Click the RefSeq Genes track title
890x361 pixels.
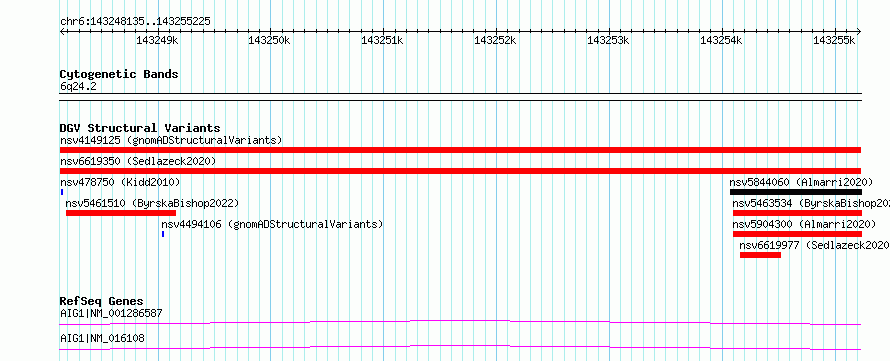tap(102, 301)
